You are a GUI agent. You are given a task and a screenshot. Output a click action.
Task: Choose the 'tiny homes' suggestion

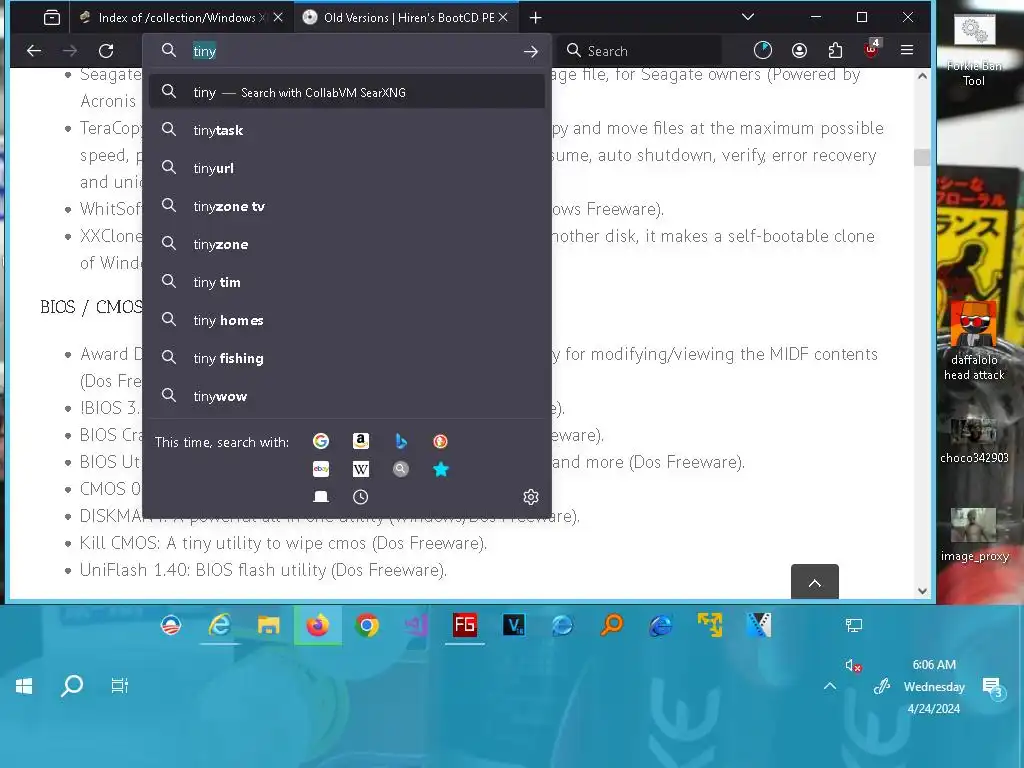tap(347, 320)
